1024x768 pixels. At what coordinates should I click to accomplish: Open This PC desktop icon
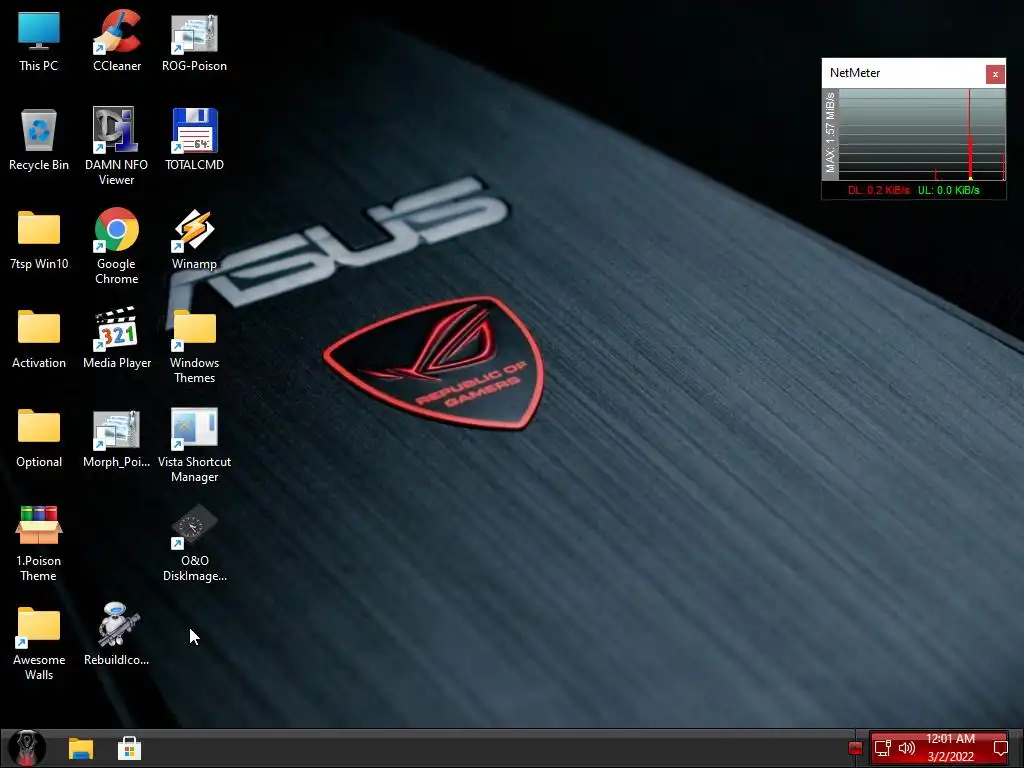(39, 40)
